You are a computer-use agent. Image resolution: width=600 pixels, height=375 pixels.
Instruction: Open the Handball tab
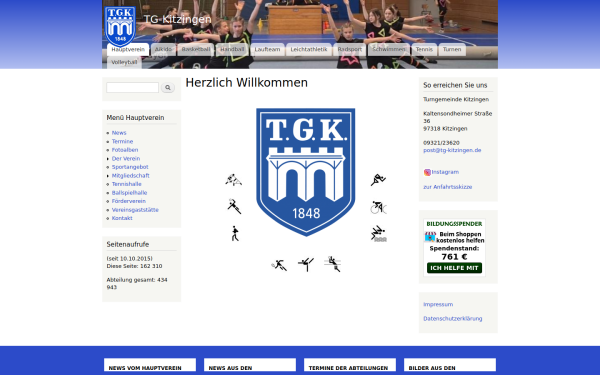232,49
